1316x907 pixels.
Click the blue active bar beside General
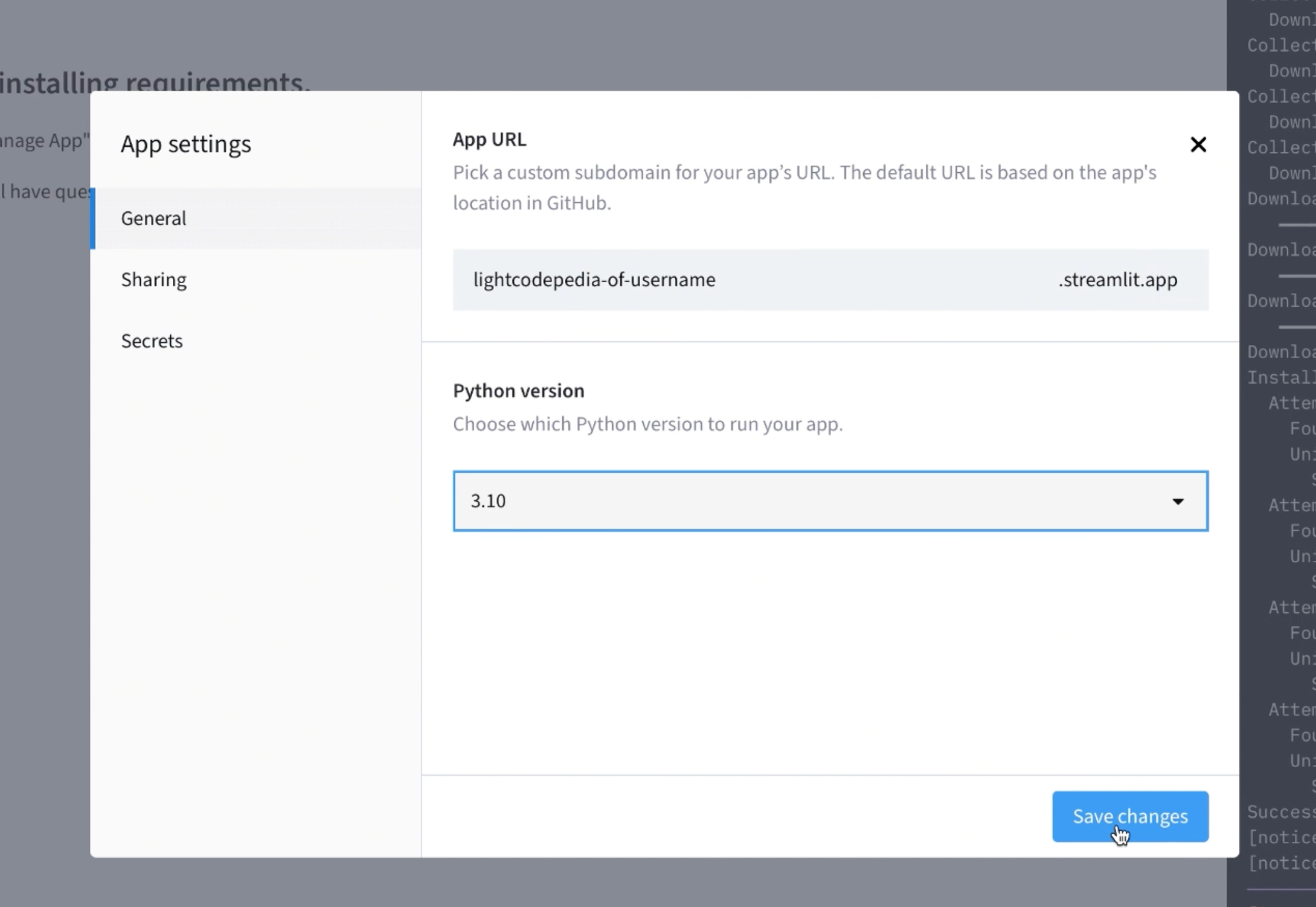(93, 218)
